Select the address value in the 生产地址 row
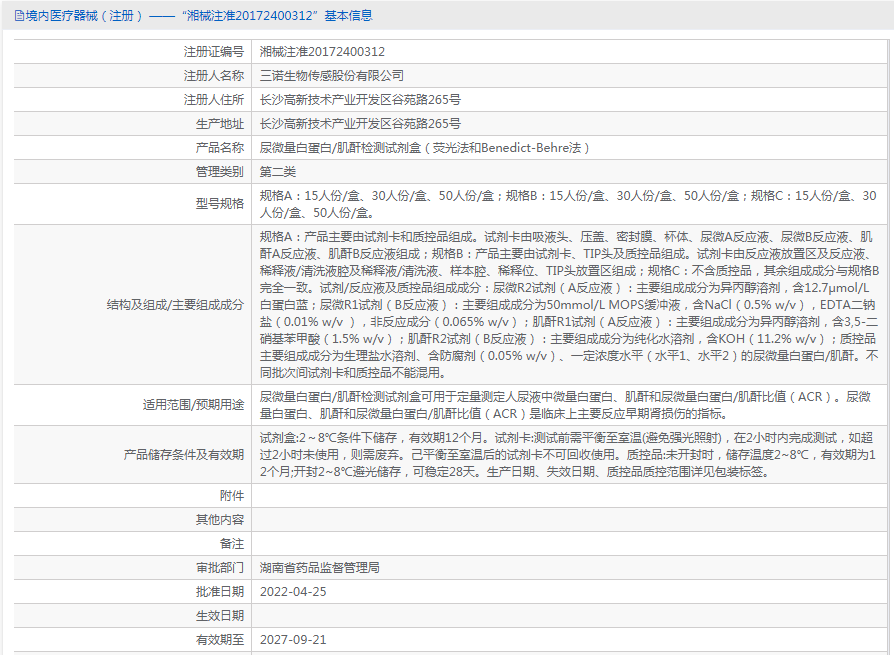Screen dimensions: 894x655 pyautogui.click(x=360, y=124)
